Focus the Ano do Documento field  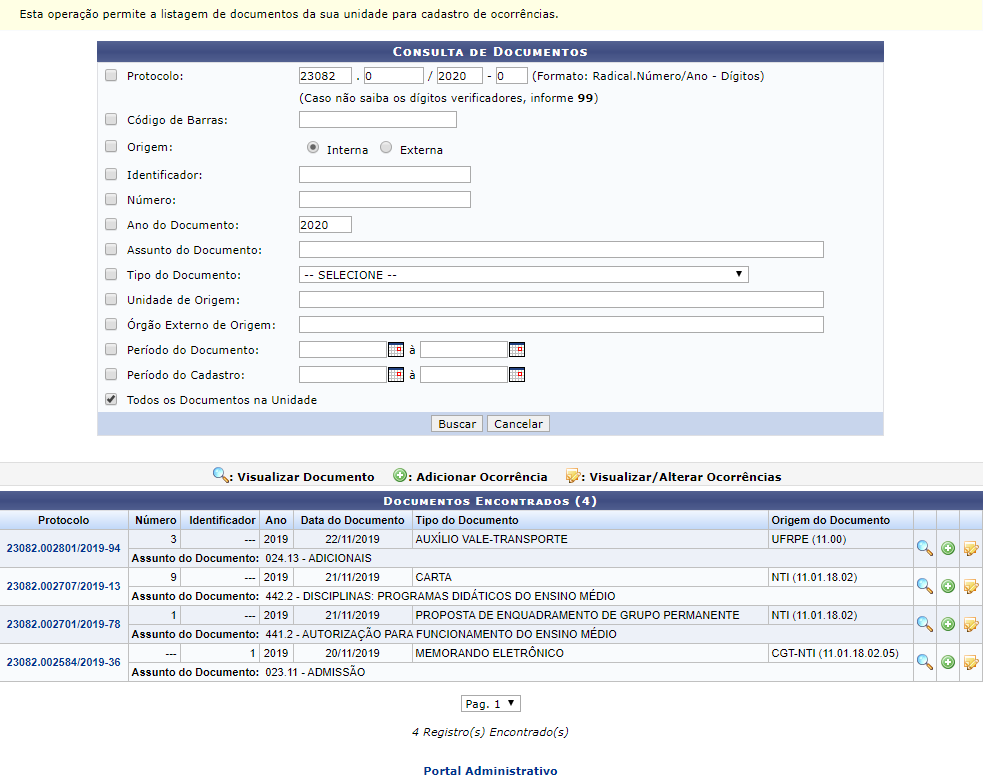click(x=325, y=224)
